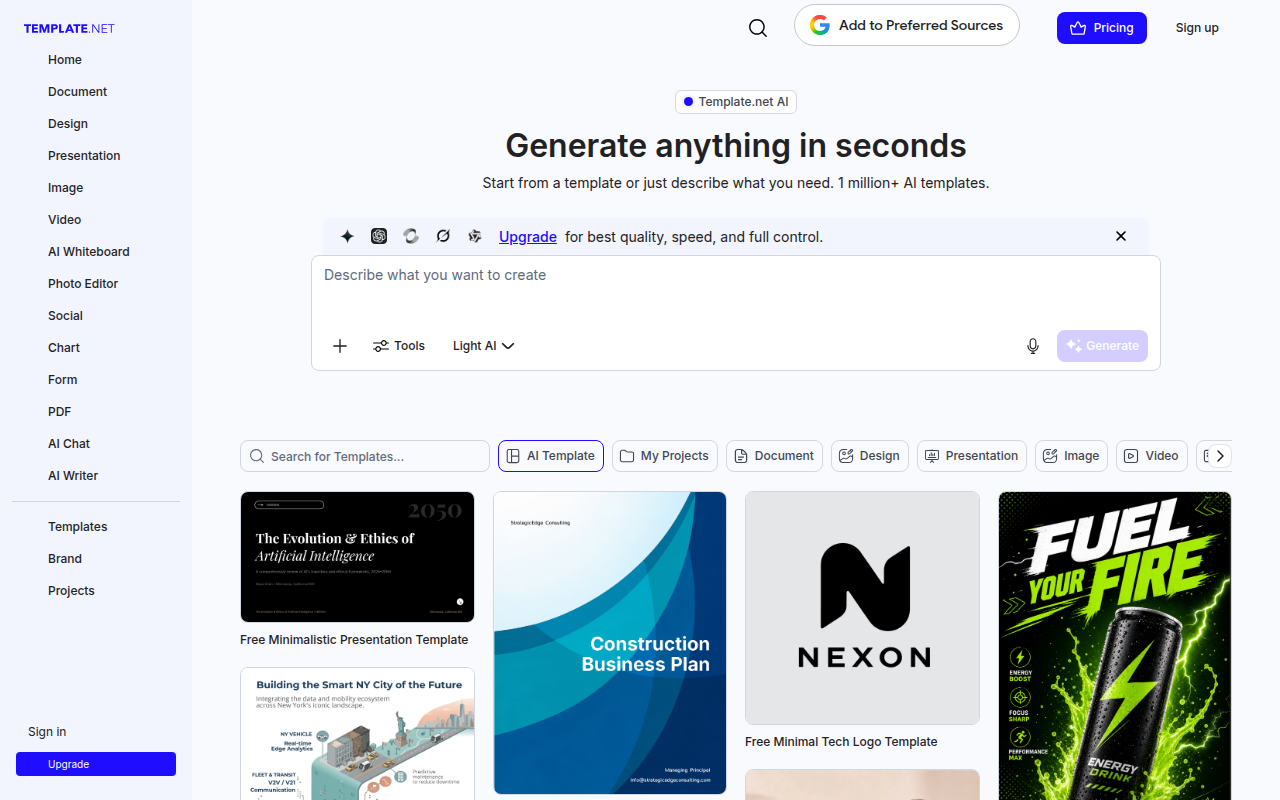Go to Home in the left sidebar

[65, 60]
